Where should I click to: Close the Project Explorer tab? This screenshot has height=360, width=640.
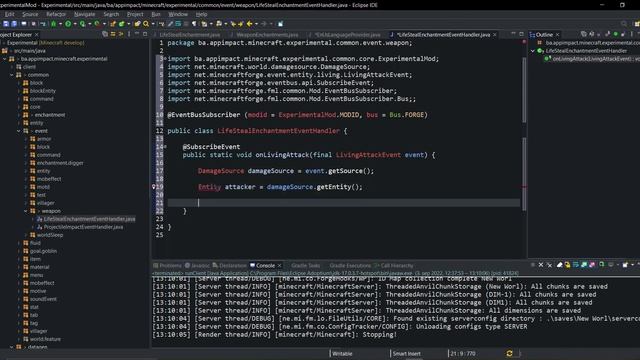click(36, 35)
